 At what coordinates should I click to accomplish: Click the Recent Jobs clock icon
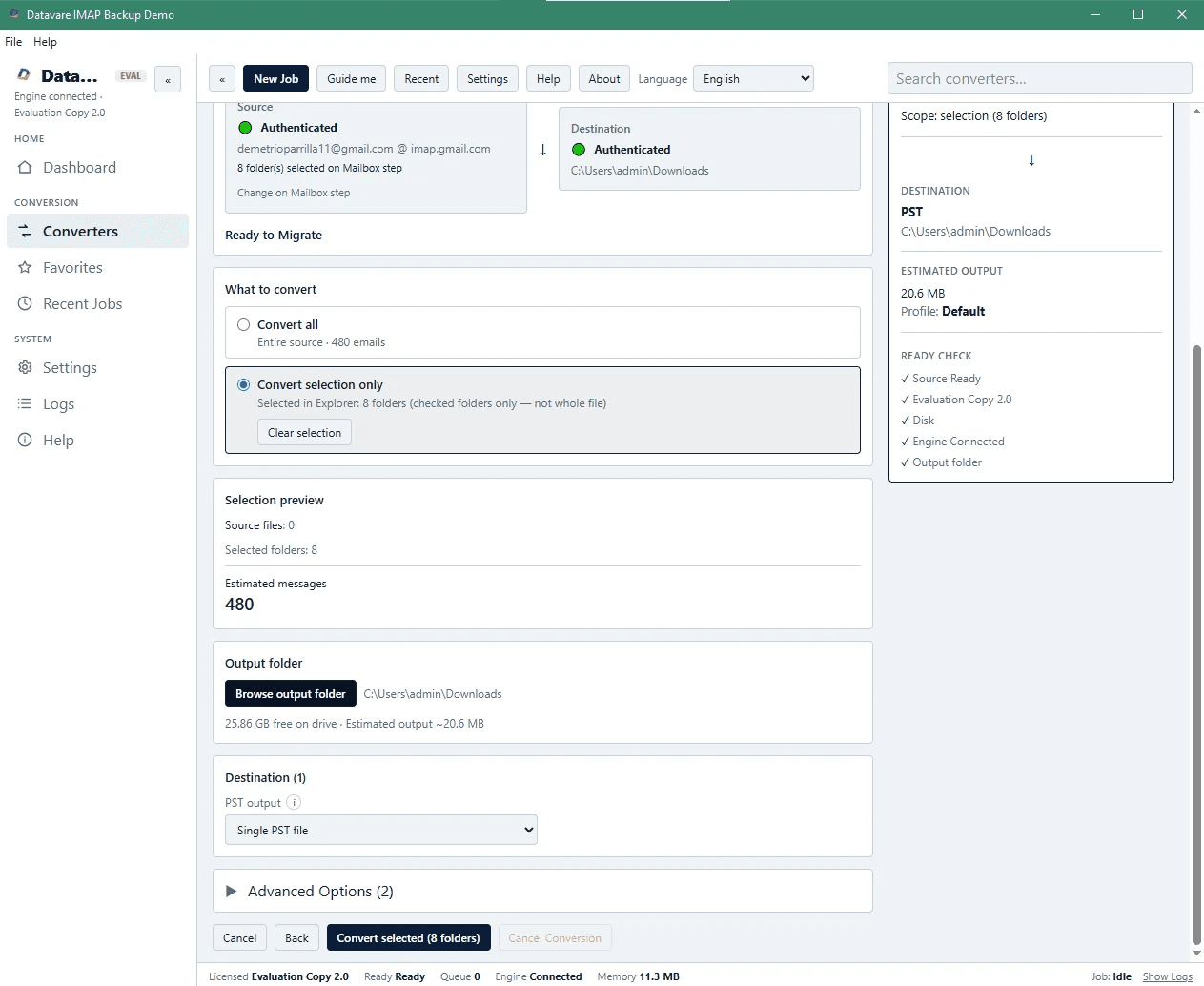[25, 303]
